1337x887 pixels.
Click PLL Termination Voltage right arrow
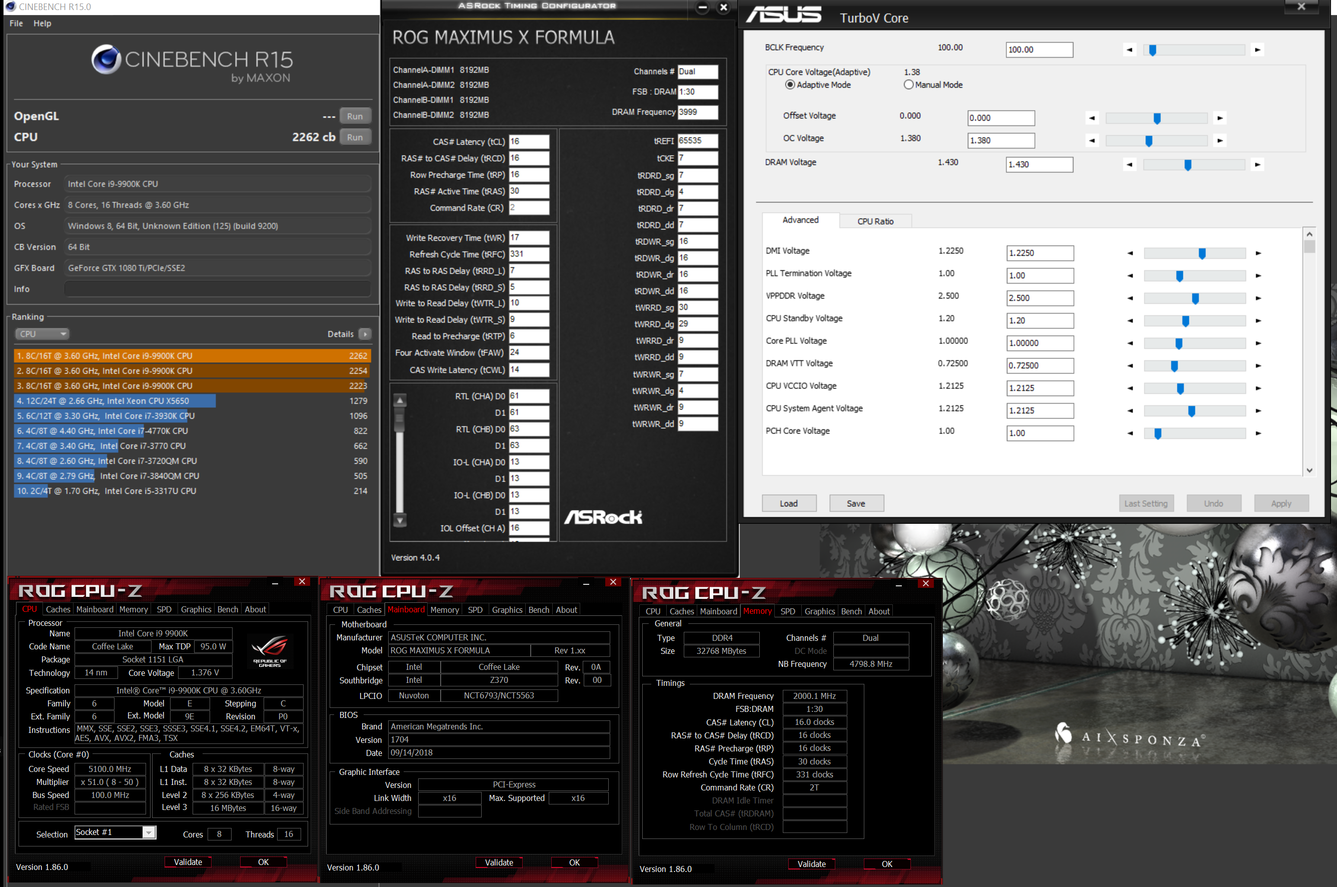[x=1258, y=276]
